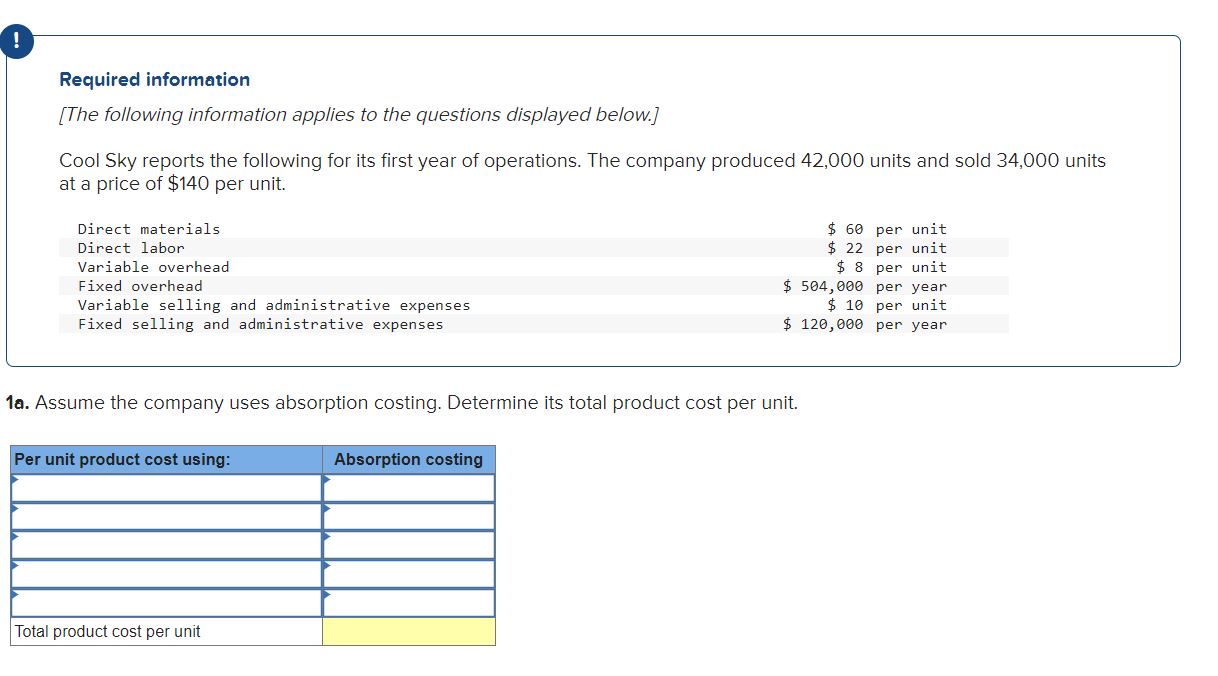Expand the third Absorption costing amount dropdown
This screenshot has height=676, width=1218.
coord(407,545)
